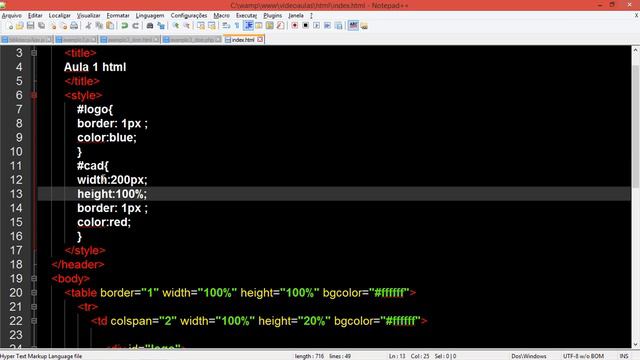Screen dimensions: 640x360
Task: Toggle show all characters icon
Action: coord(237,26)
